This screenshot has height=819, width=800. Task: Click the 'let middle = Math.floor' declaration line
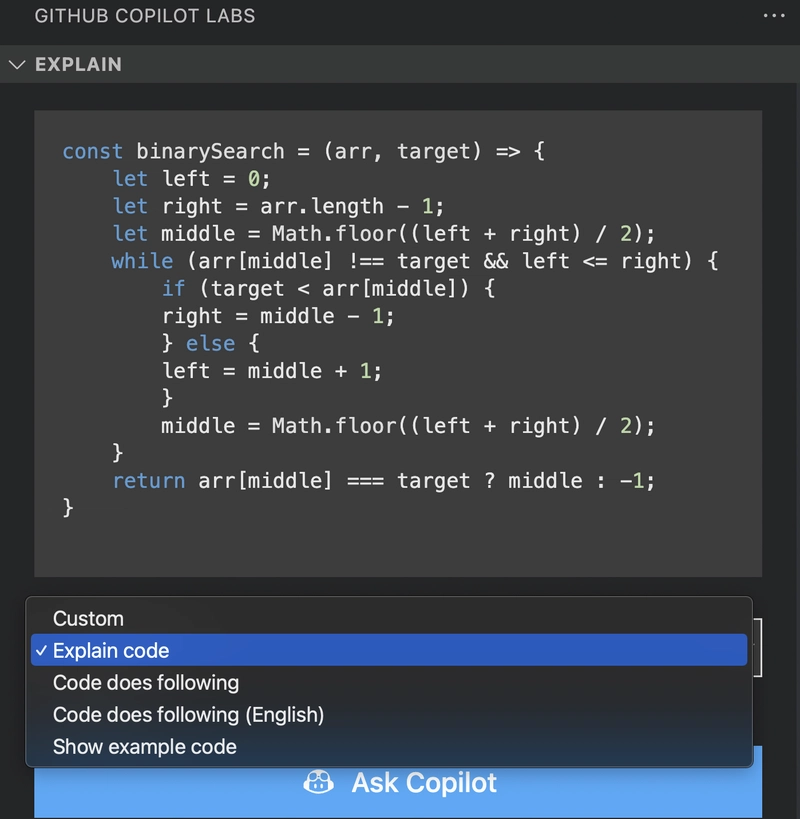(383, 233)
